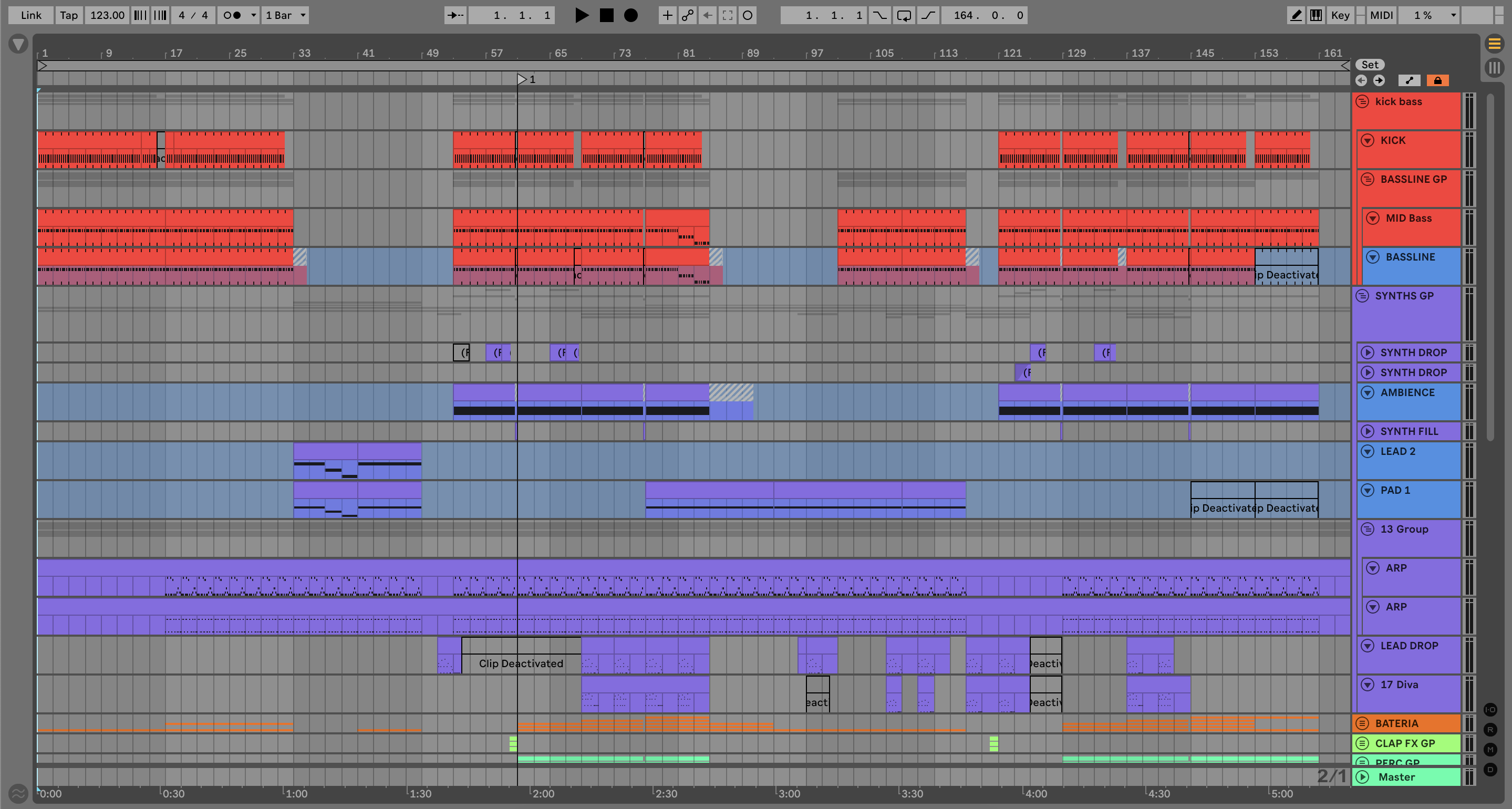The height and width of the screenshot is (809, 1512).
Task: Toggle the orange Lock Envelopes button
Action: tap(1437, 80)
